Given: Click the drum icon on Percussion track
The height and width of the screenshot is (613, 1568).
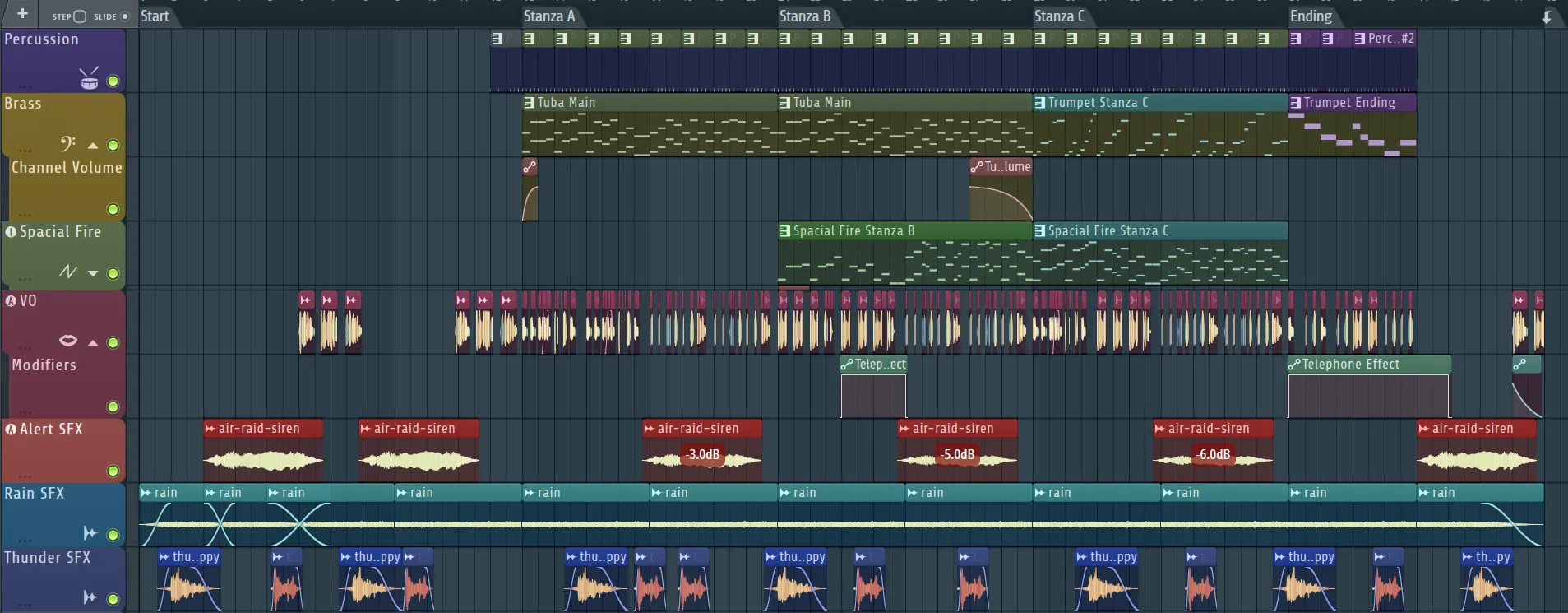Looking at the screenshot, I should [89, 78].
